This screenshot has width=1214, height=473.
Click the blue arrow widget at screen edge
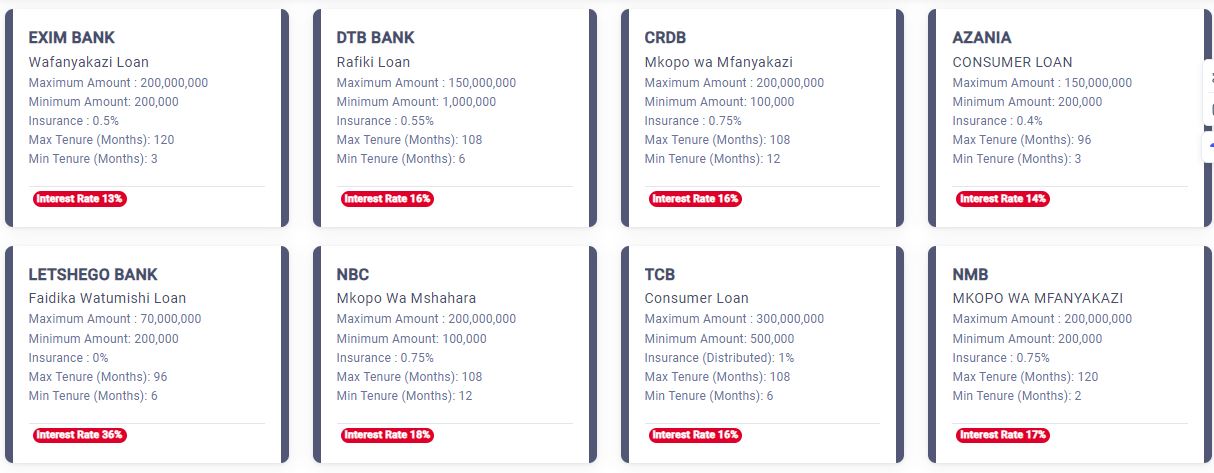[x=1208, y=146]
